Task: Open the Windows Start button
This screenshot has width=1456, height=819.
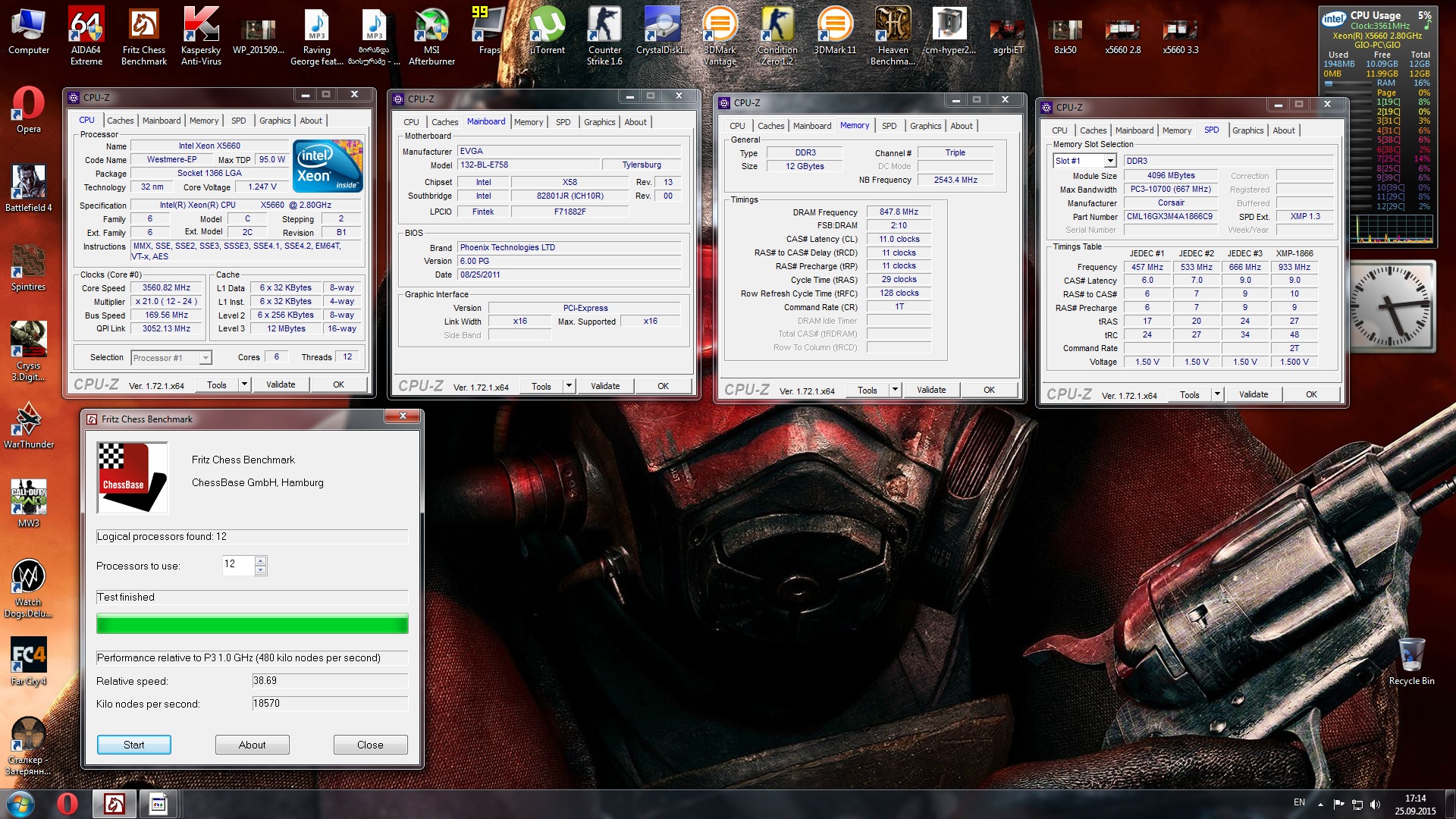Action: point(20,803)
